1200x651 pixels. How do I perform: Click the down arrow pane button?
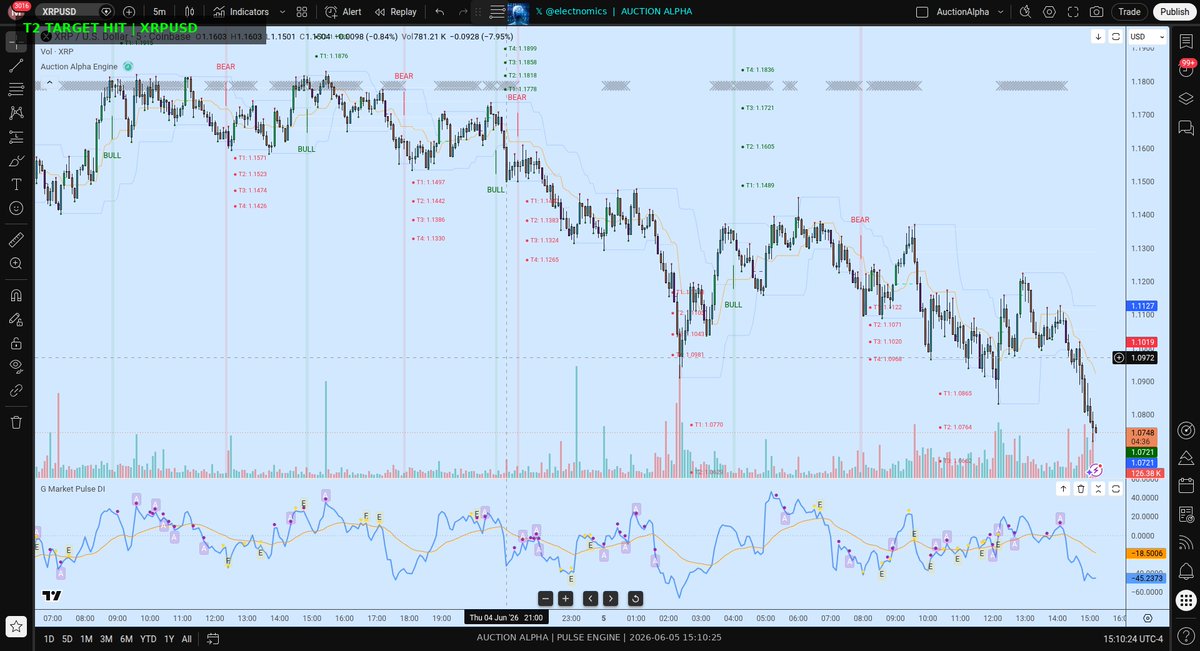[x=1098, y=37]
